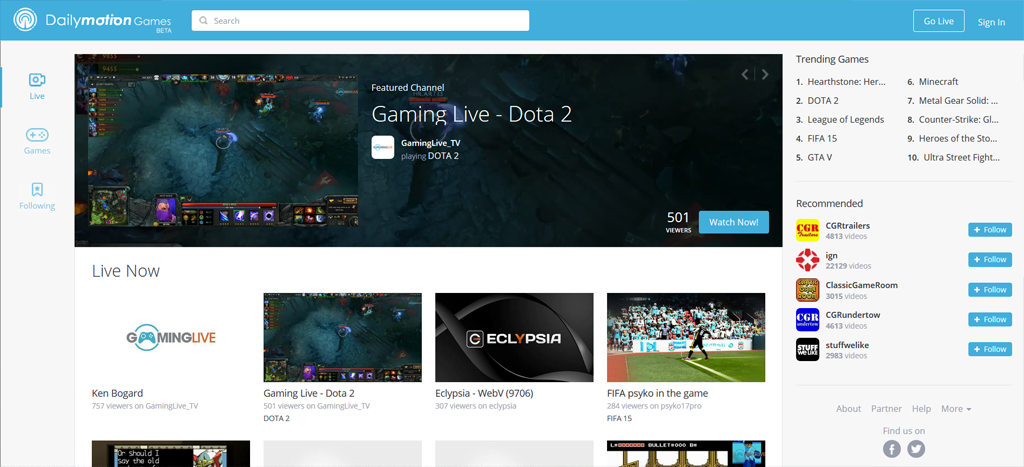The width and height of the screenshot is (1024, 467).
Task: Go to previous featured channel arrow
Action: click(745, 74)
